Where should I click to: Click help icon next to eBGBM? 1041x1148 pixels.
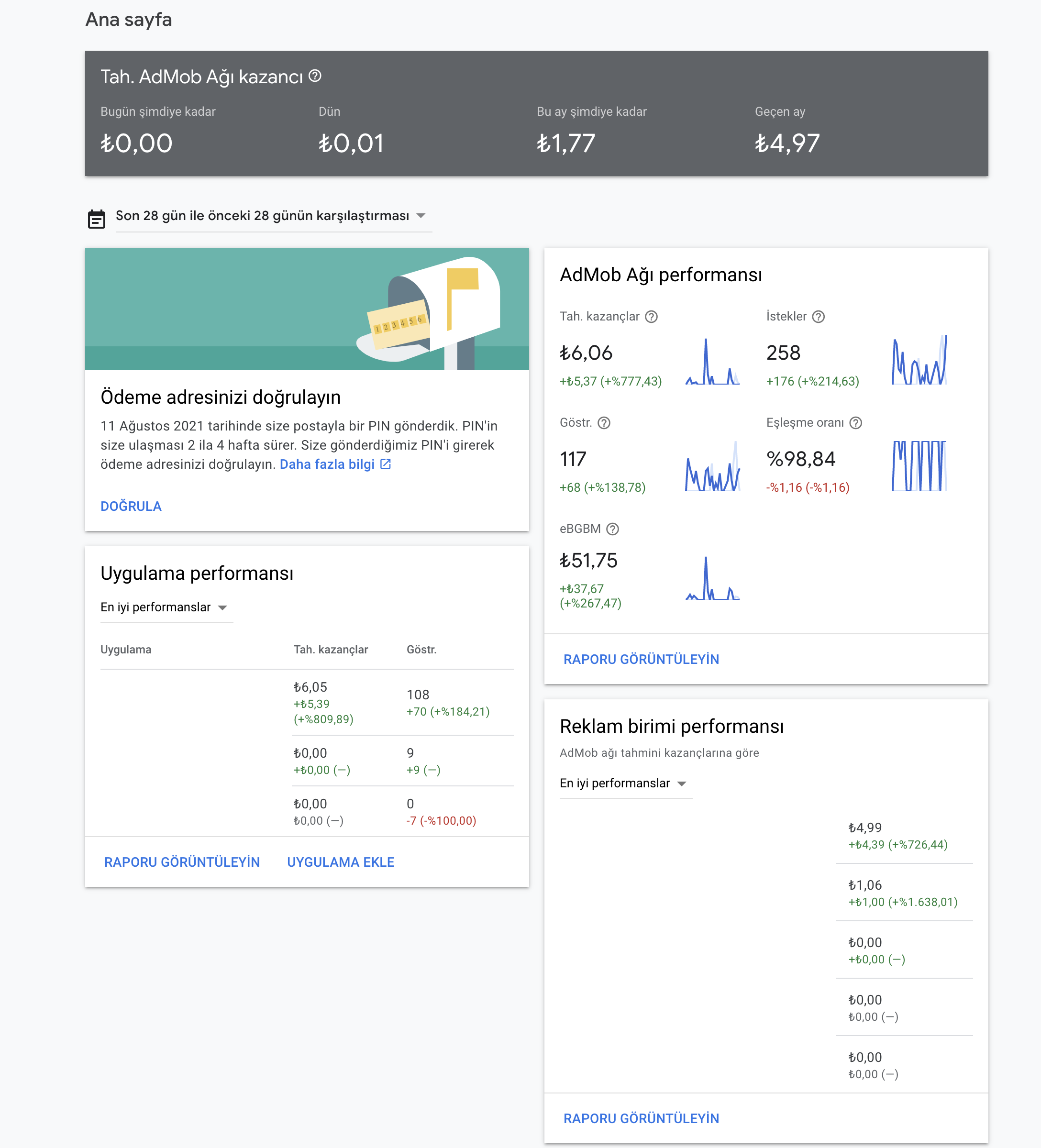tap(613, 529)
